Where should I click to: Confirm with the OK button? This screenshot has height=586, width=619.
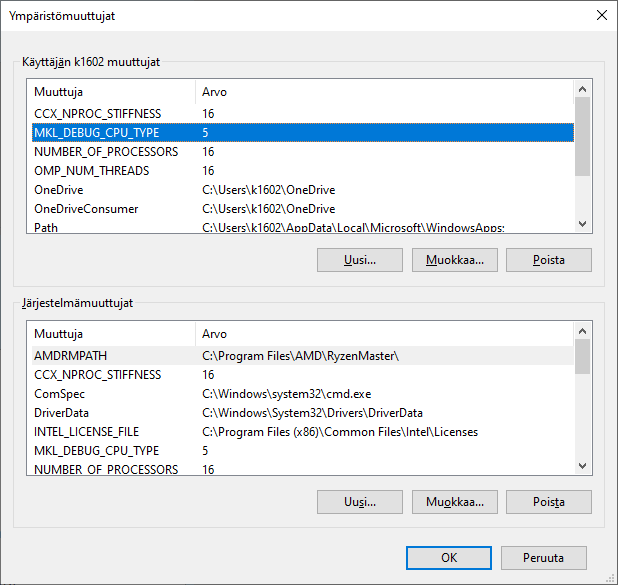tap(449, 558)
